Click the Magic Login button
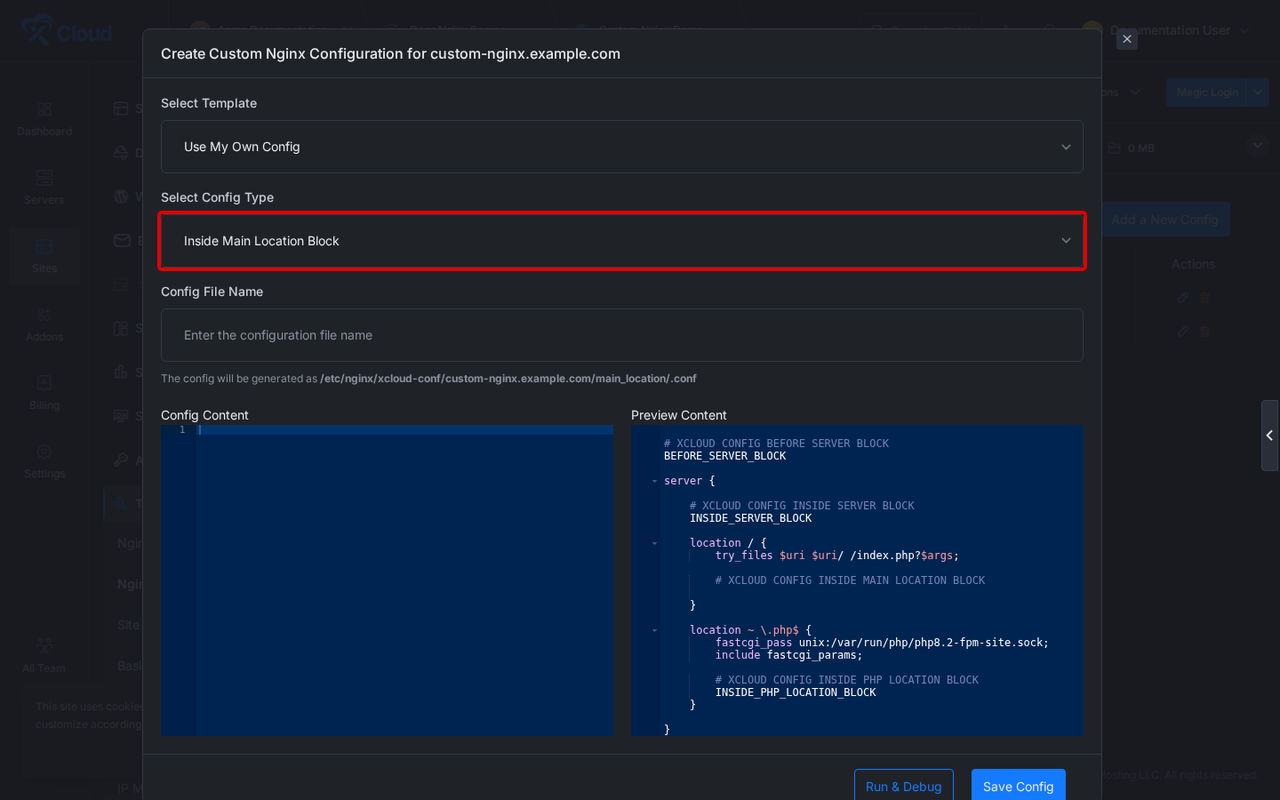The width and height of the screenshot is (1280, 800). coord(1207,92)
